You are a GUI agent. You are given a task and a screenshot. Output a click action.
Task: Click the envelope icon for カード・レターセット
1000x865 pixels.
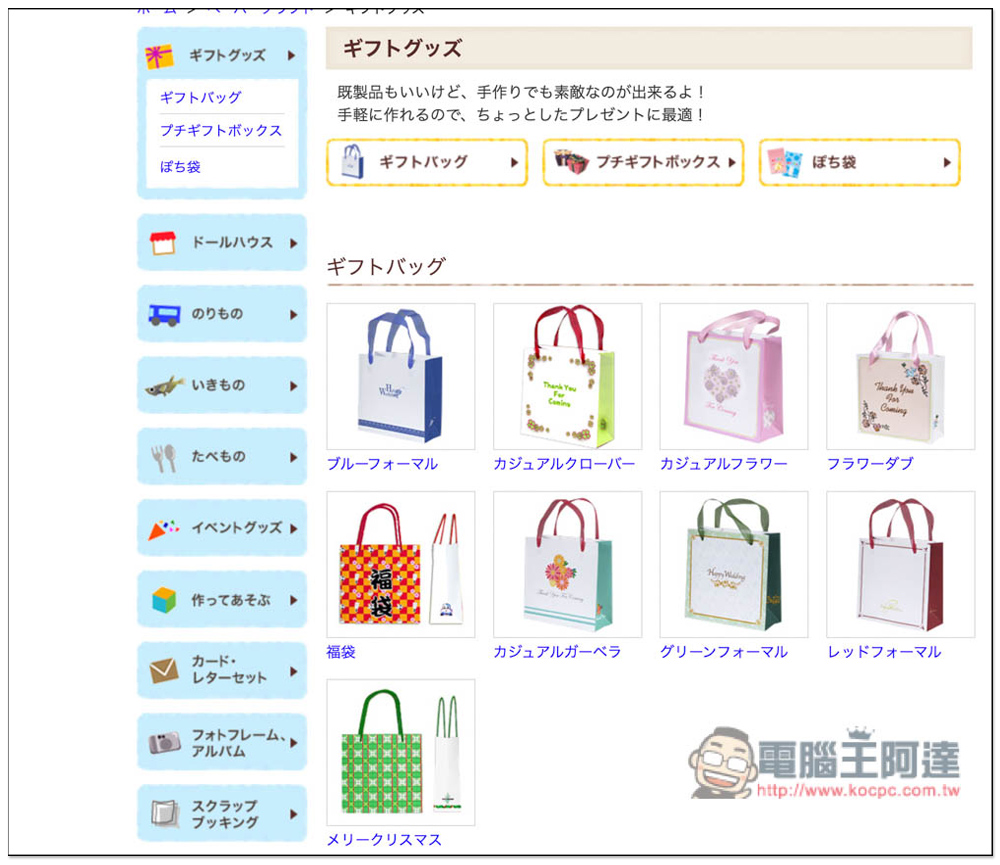pyautogui.click(x=164, y=670)
